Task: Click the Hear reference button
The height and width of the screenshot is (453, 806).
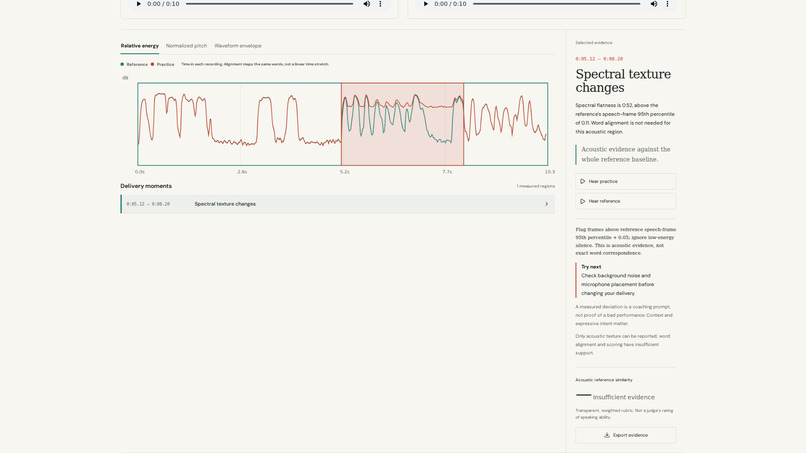Action: tap(626, 201)
